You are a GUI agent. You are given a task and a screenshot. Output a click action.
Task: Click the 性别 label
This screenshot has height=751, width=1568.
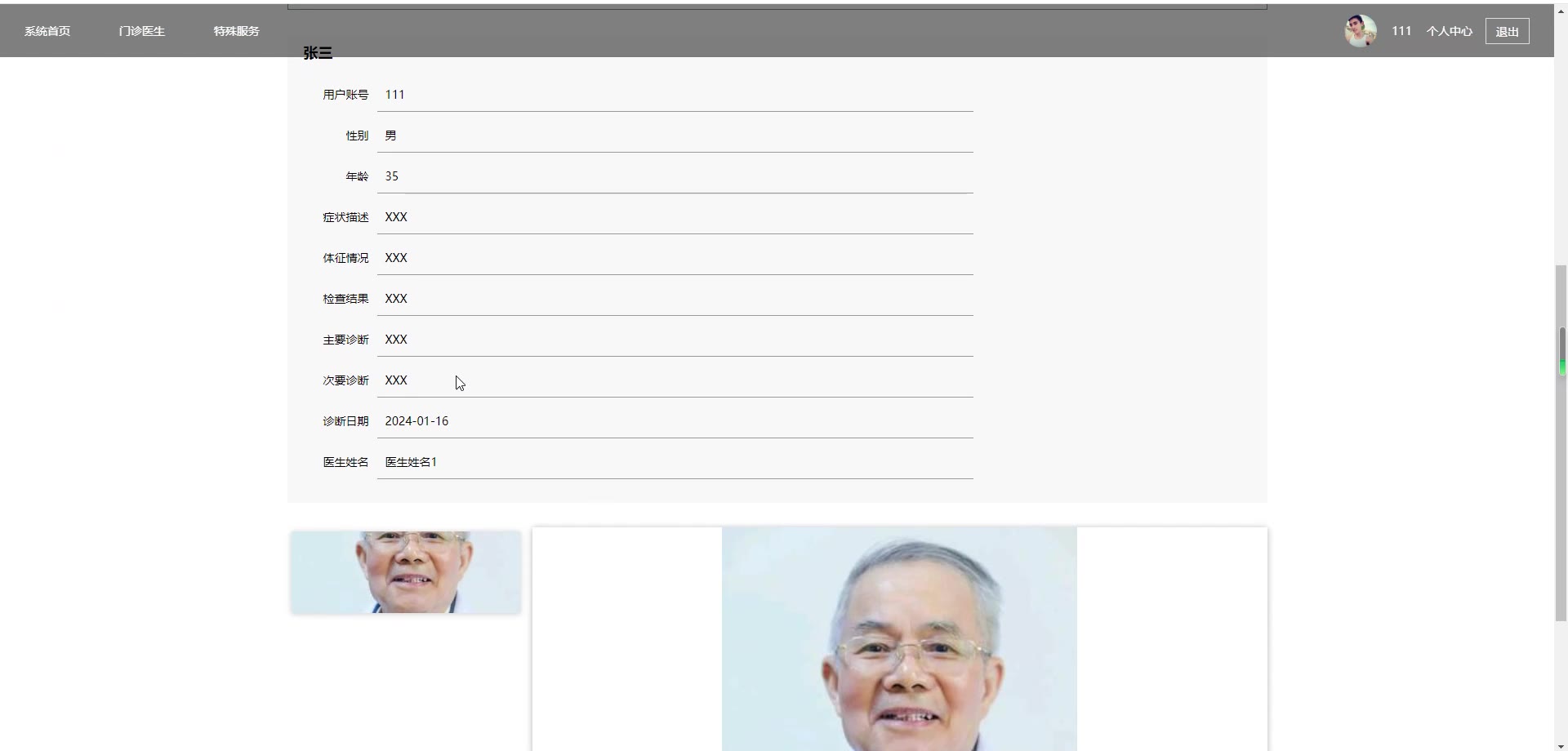click(x=357, y=136)
